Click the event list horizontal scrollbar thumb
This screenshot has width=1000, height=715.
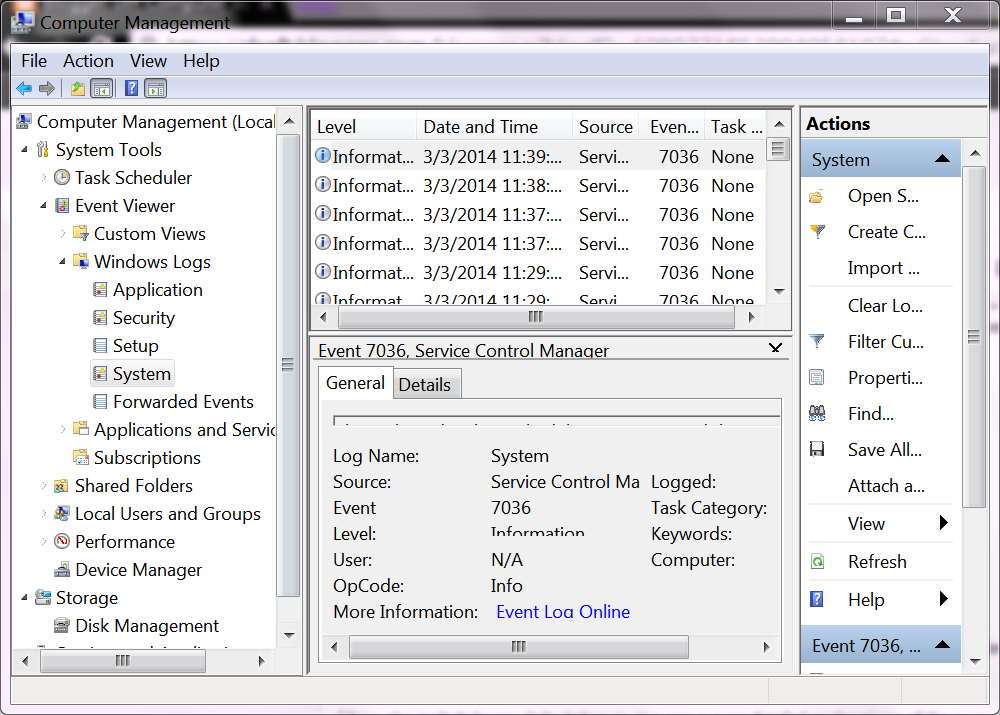pos(536,317)
